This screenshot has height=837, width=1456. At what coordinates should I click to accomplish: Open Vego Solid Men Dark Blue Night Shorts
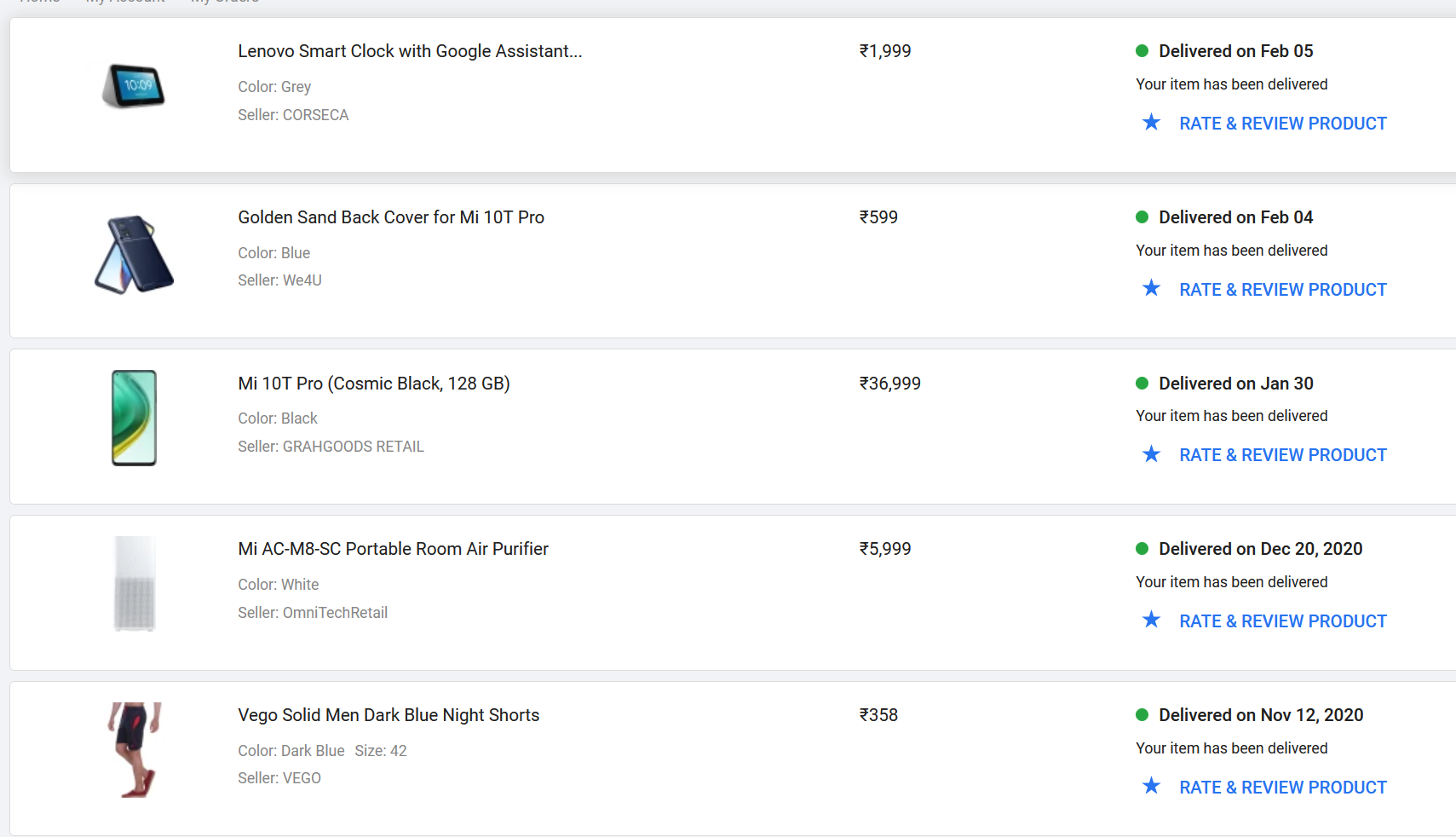point(388,715)
